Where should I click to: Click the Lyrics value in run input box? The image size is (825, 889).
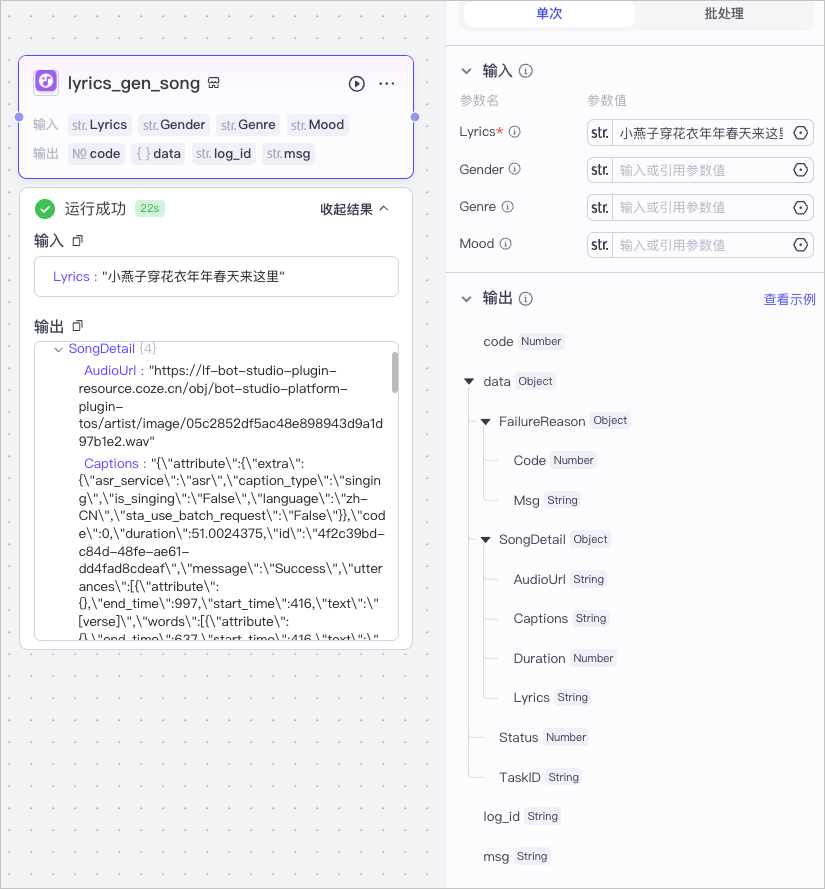click(193, 277)
